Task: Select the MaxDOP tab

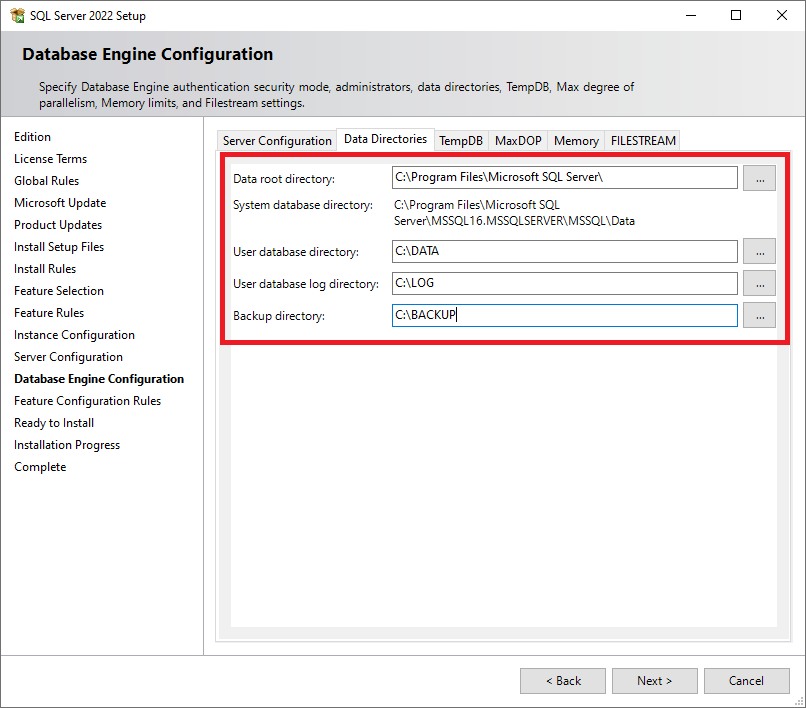Action: (518, 141)
